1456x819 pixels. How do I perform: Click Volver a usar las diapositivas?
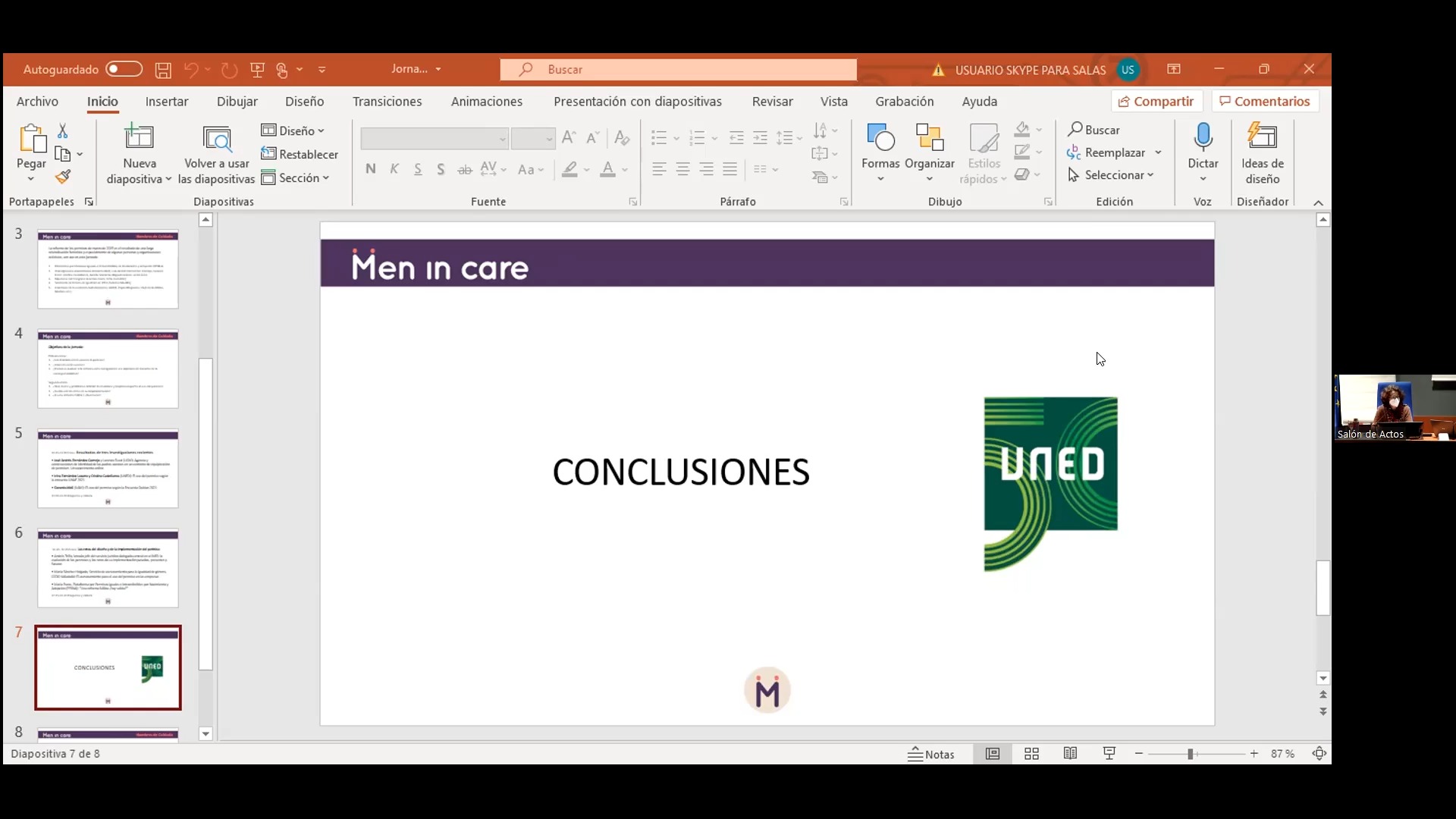tap(217, 155)
